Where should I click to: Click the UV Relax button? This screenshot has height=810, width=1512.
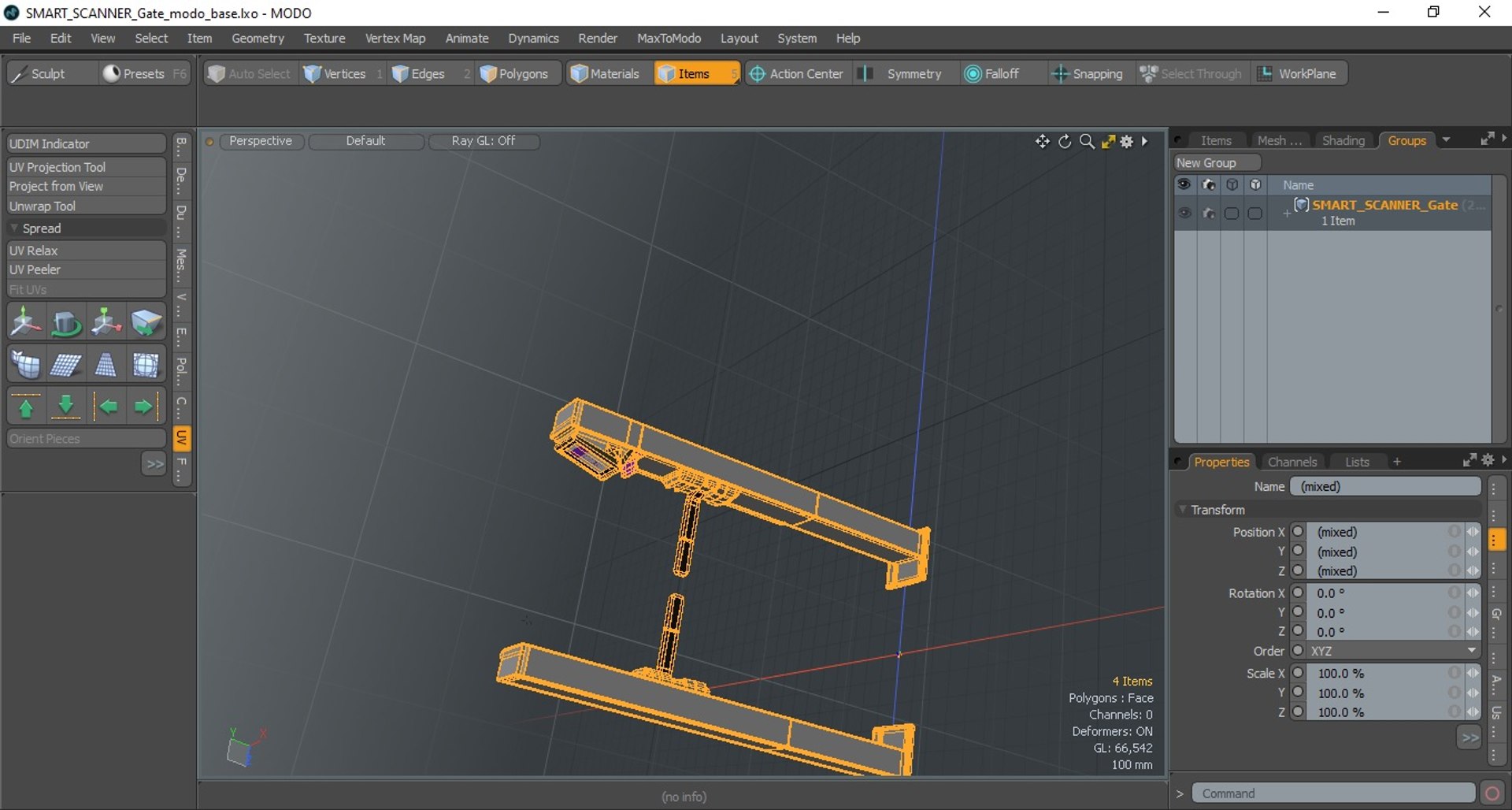[x=86, y=250]
